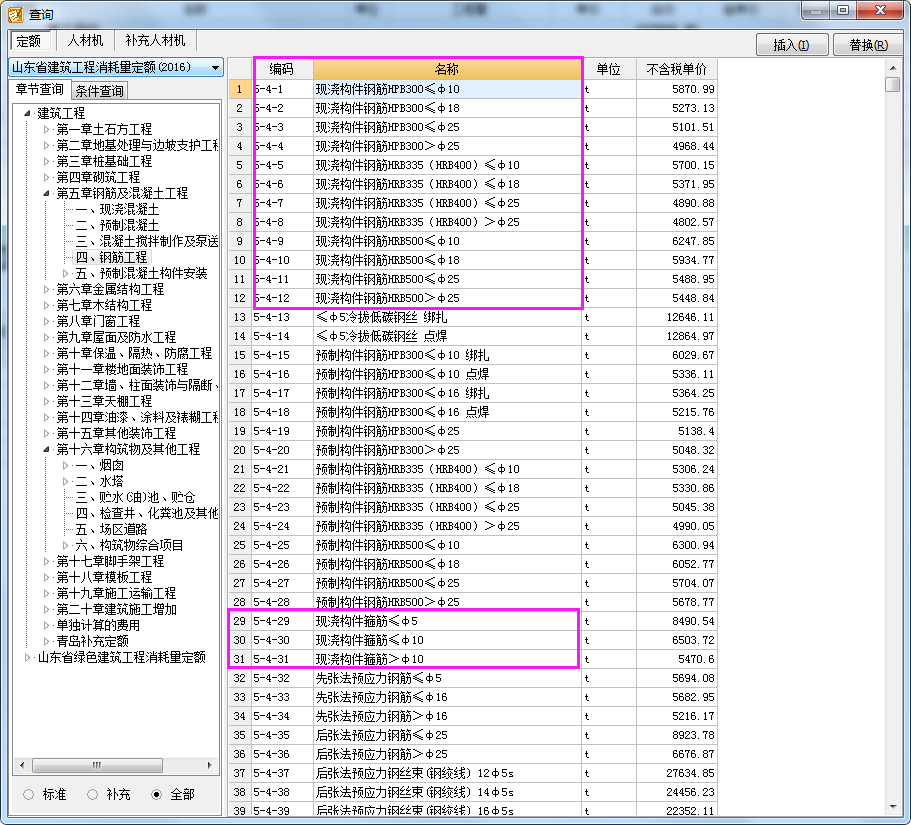Select row ≤φ5冷拔低碳钢丝 绑扎
Screen dimensions: 911x825
click(x=447, y=317)
